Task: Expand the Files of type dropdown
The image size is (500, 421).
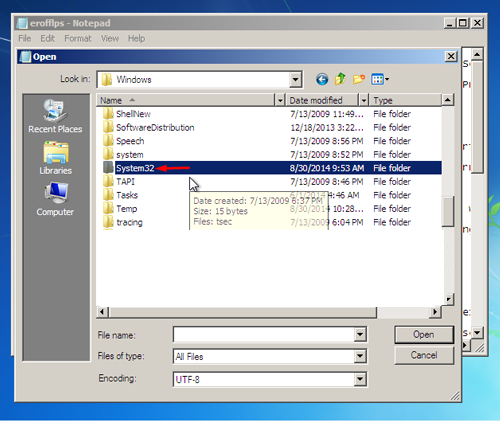Action: click(x=360, y=356)
